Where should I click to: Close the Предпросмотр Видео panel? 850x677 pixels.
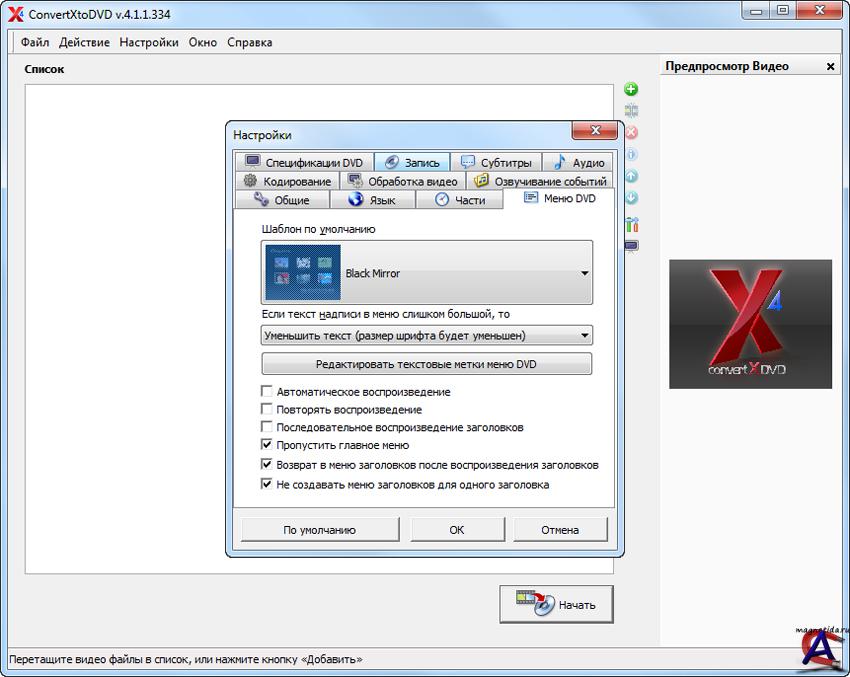[x=830, y=67]
